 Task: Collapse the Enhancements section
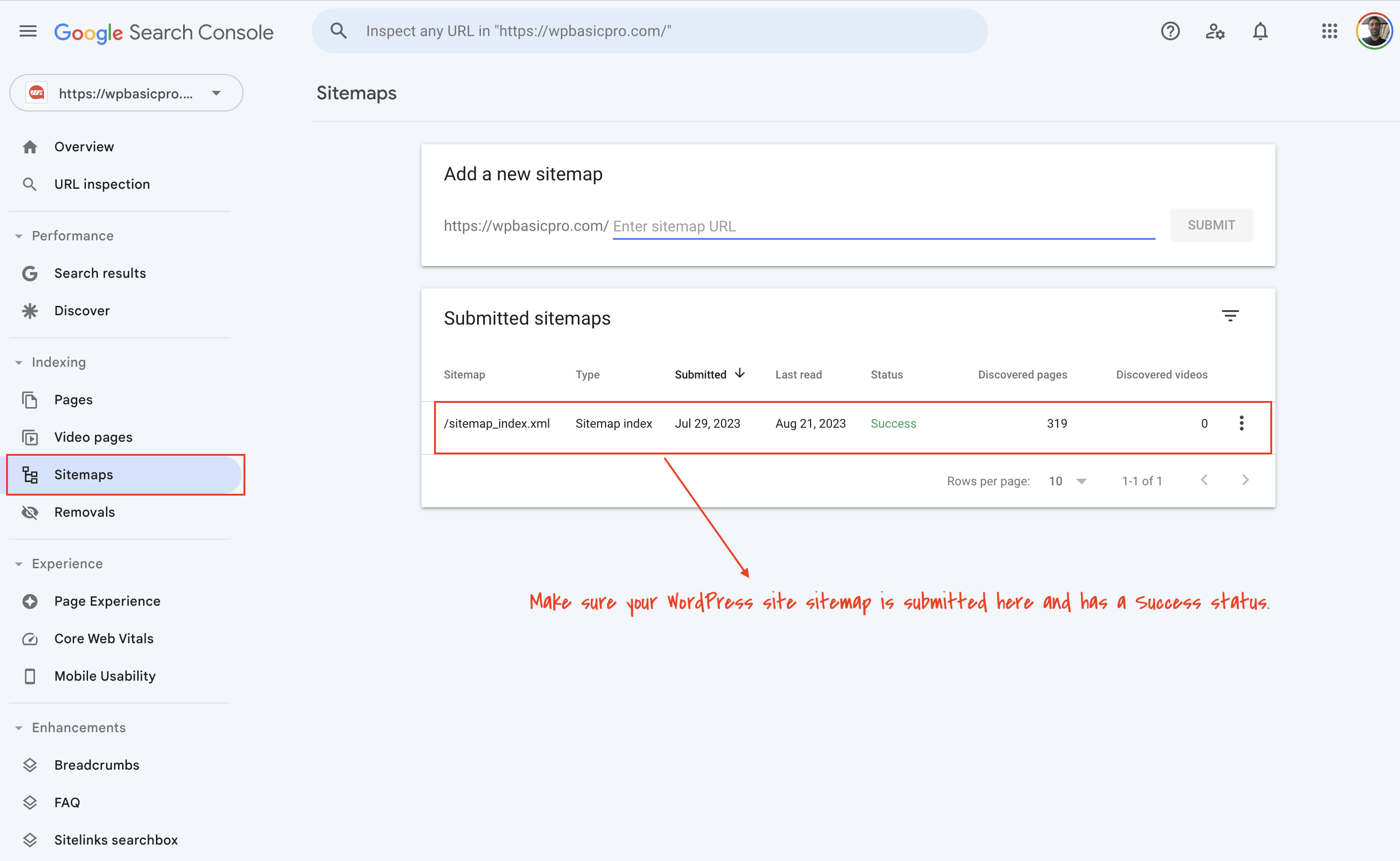pos(19,728)
